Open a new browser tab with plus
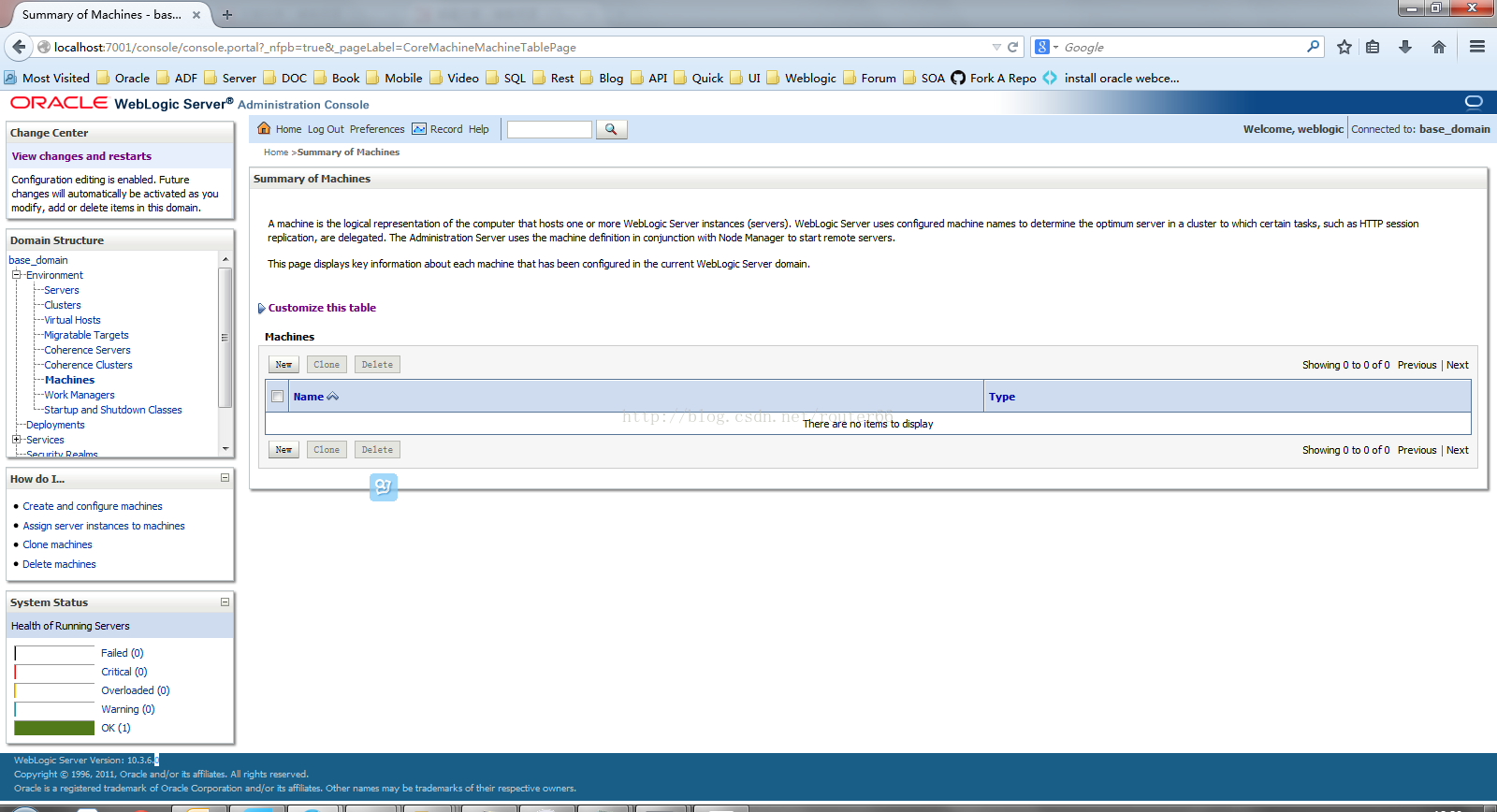The height and width of the screenshot is (812, 1497). tap(227, 14)
